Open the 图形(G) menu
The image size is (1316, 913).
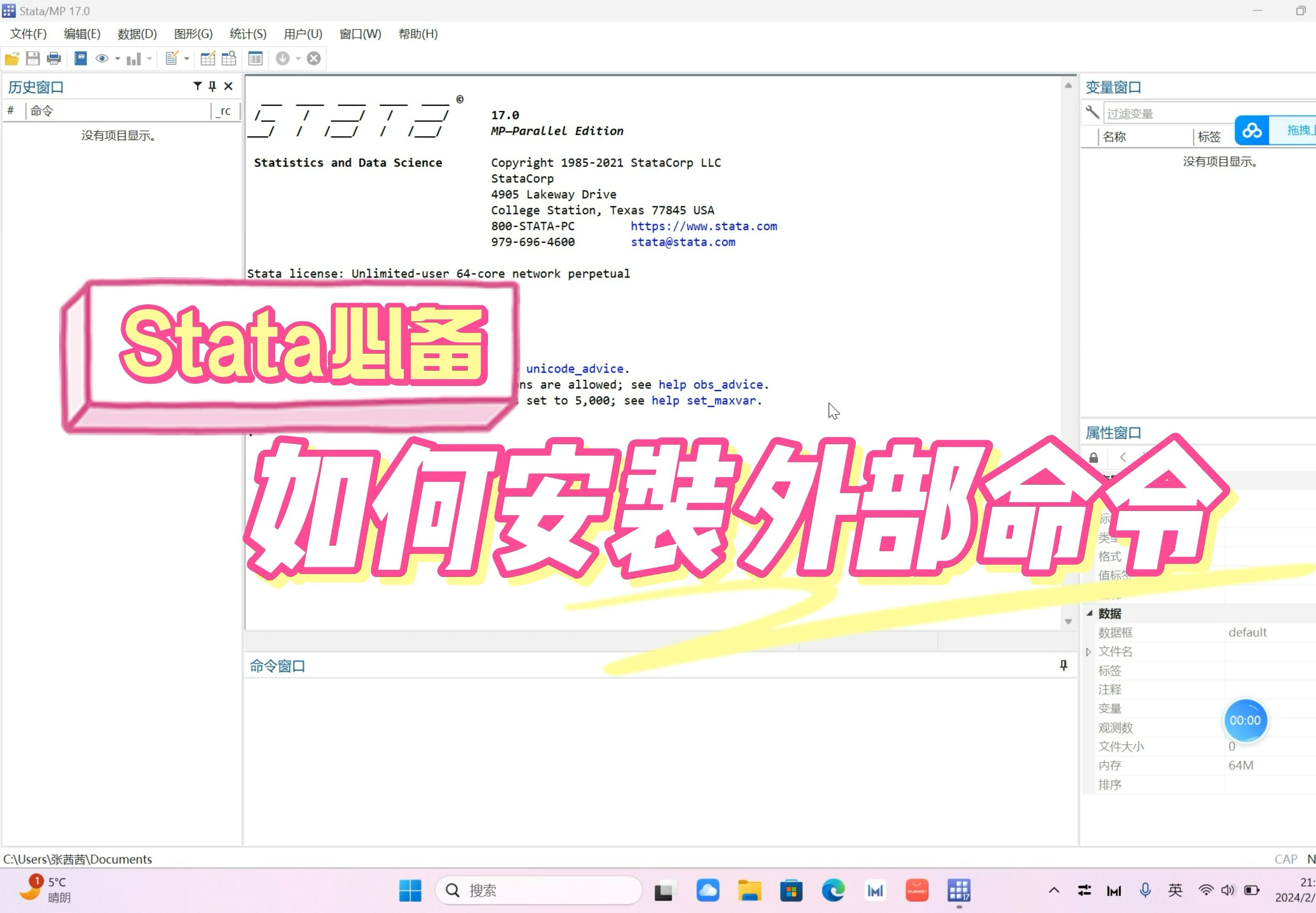(x=193, y=34)
